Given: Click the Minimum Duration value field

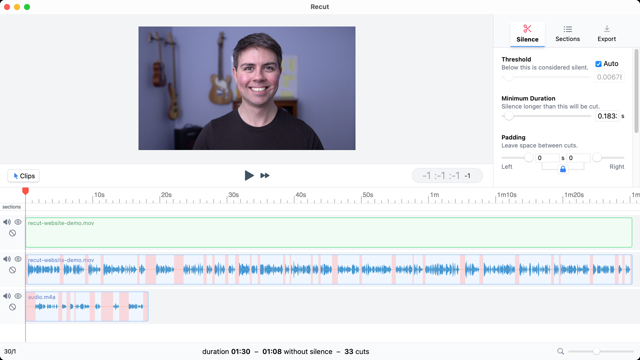Looking at the screenshot, I should (x=607, y=116).
